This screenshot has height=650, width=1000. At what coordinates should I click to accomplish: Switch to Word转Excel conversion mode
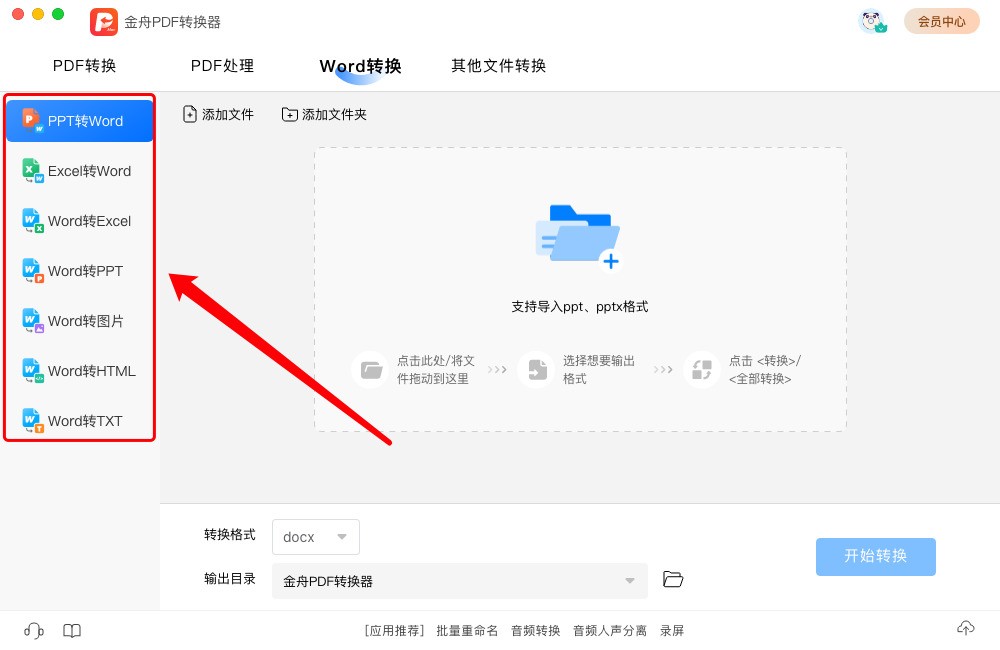pos(79,220)
